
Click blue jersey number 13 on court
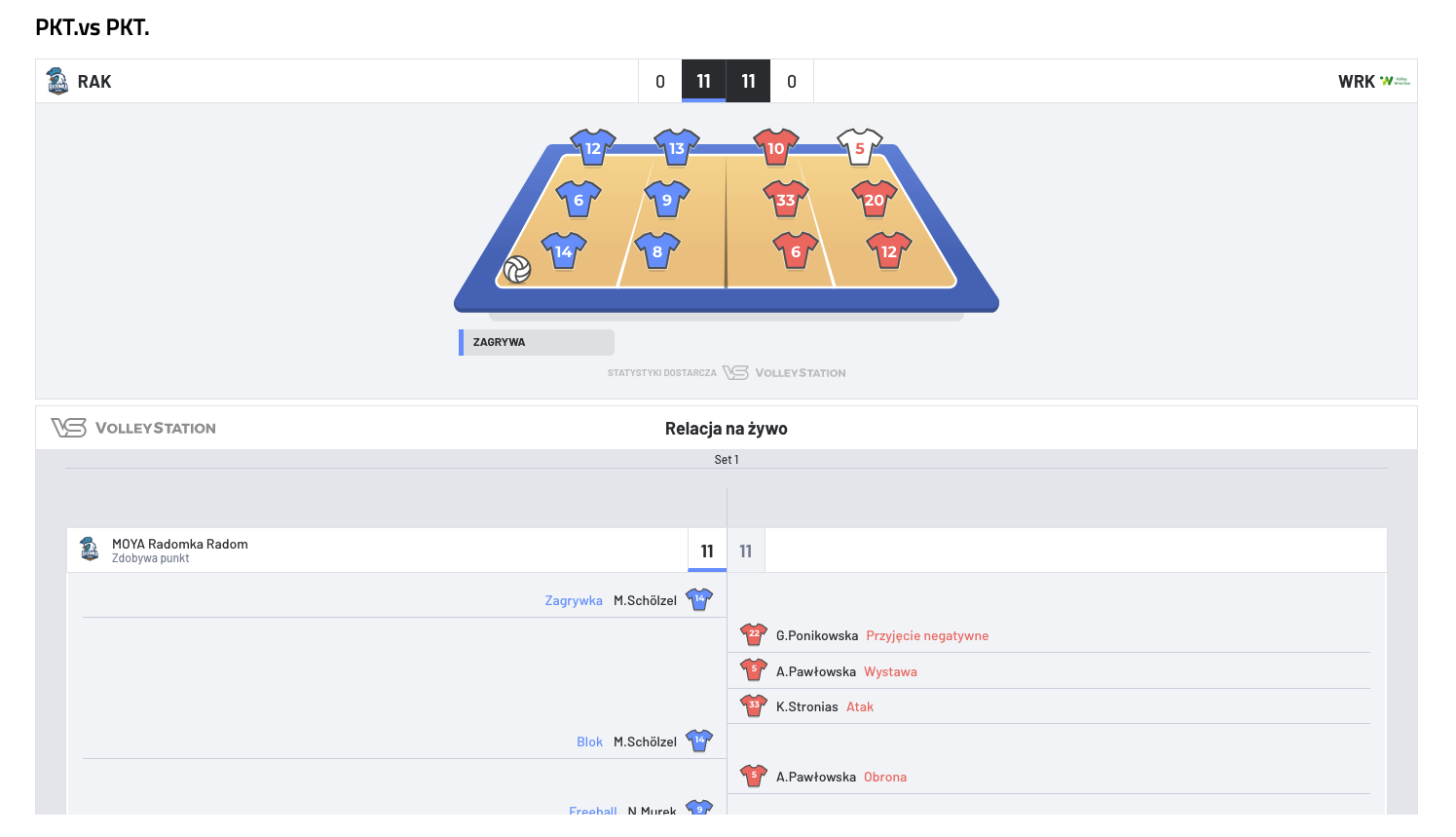pyautogui.click(x=676, y=148)
